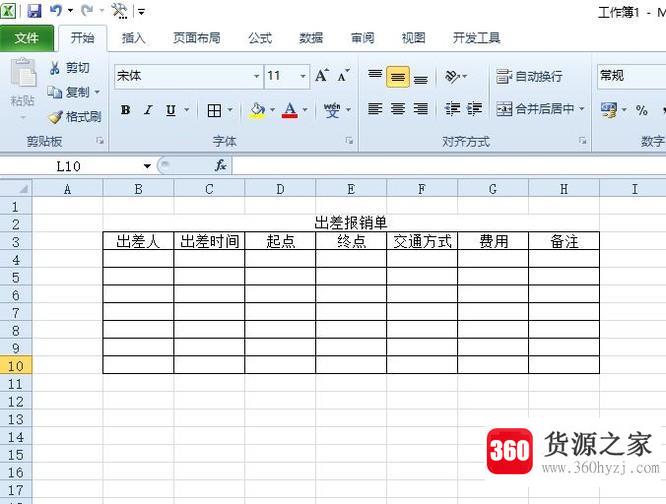Select row 10 header
The width and height of the screenshot is (666, 504).
click(16, 366)
